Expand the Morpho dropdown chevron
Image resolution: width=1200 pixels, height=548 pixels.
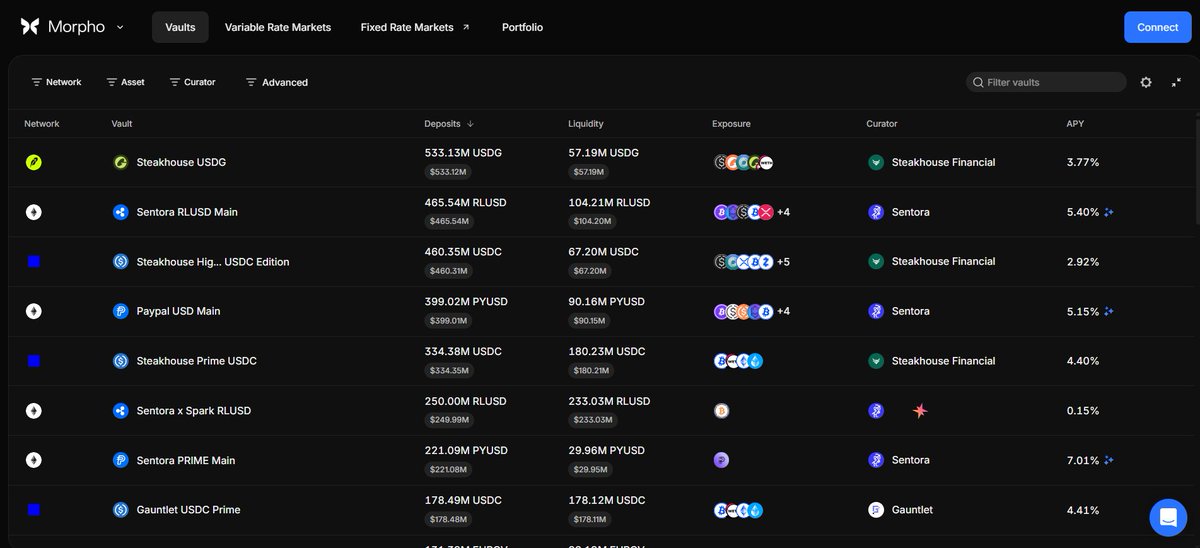pyautogui.click(x=120, y=27)
